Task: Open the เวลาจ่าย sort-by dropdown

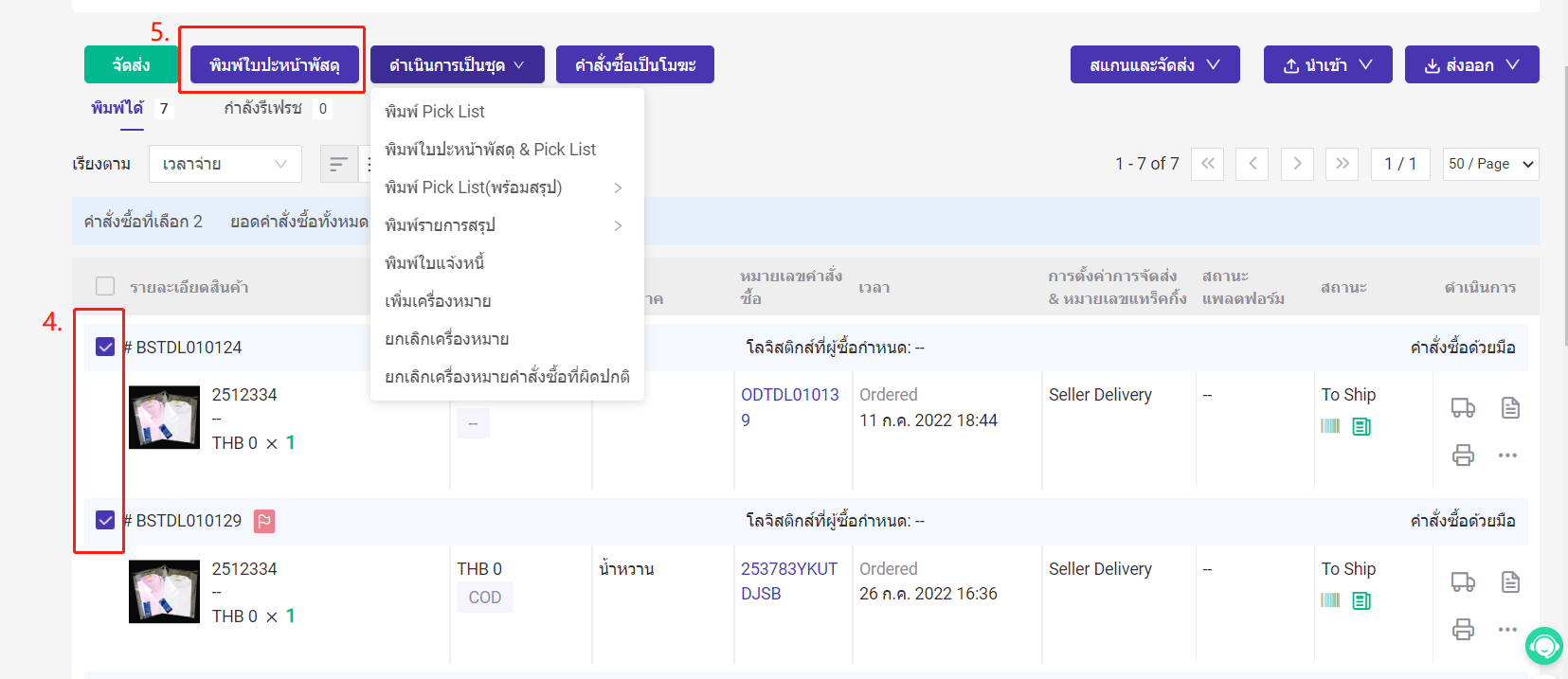Action: pos(225,164)
